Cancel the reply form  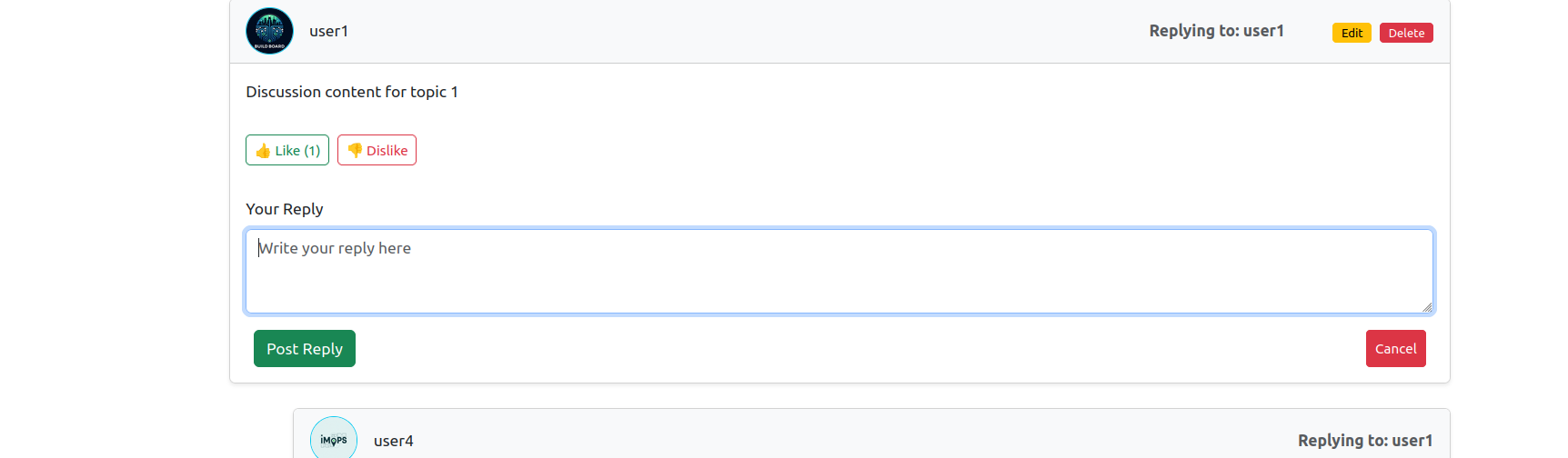click(1395, 349)
